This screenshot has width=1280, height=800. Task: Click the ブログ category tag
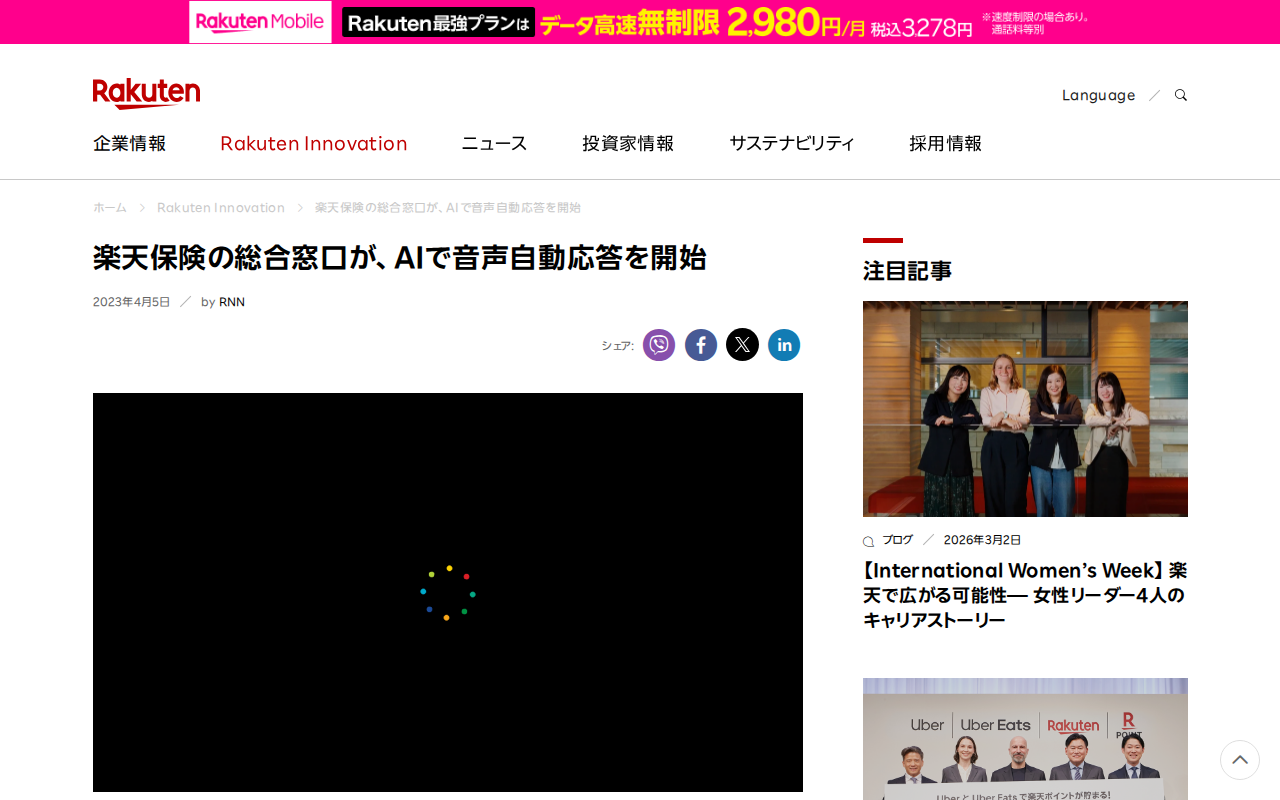pos(897,540)
